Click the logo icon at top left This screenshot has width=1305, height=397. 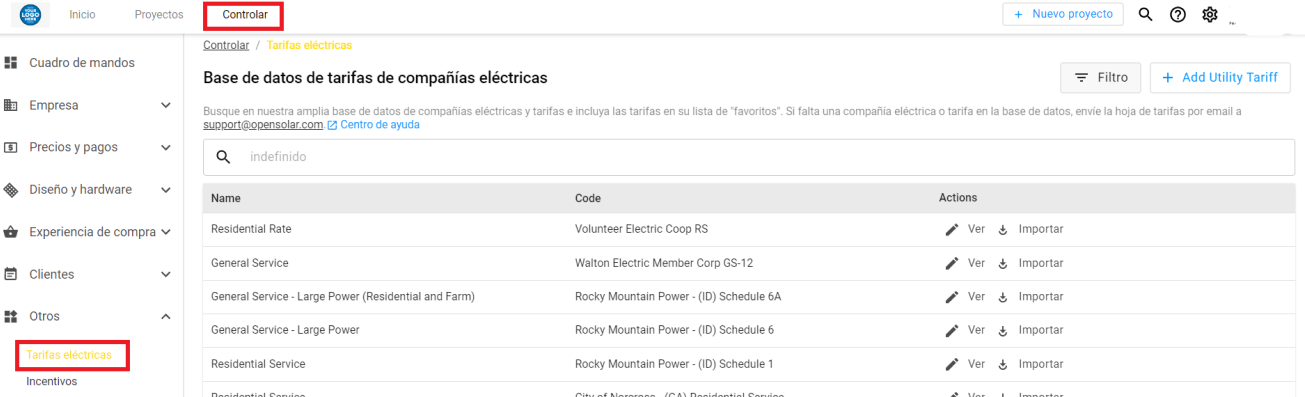click(30, 15)
